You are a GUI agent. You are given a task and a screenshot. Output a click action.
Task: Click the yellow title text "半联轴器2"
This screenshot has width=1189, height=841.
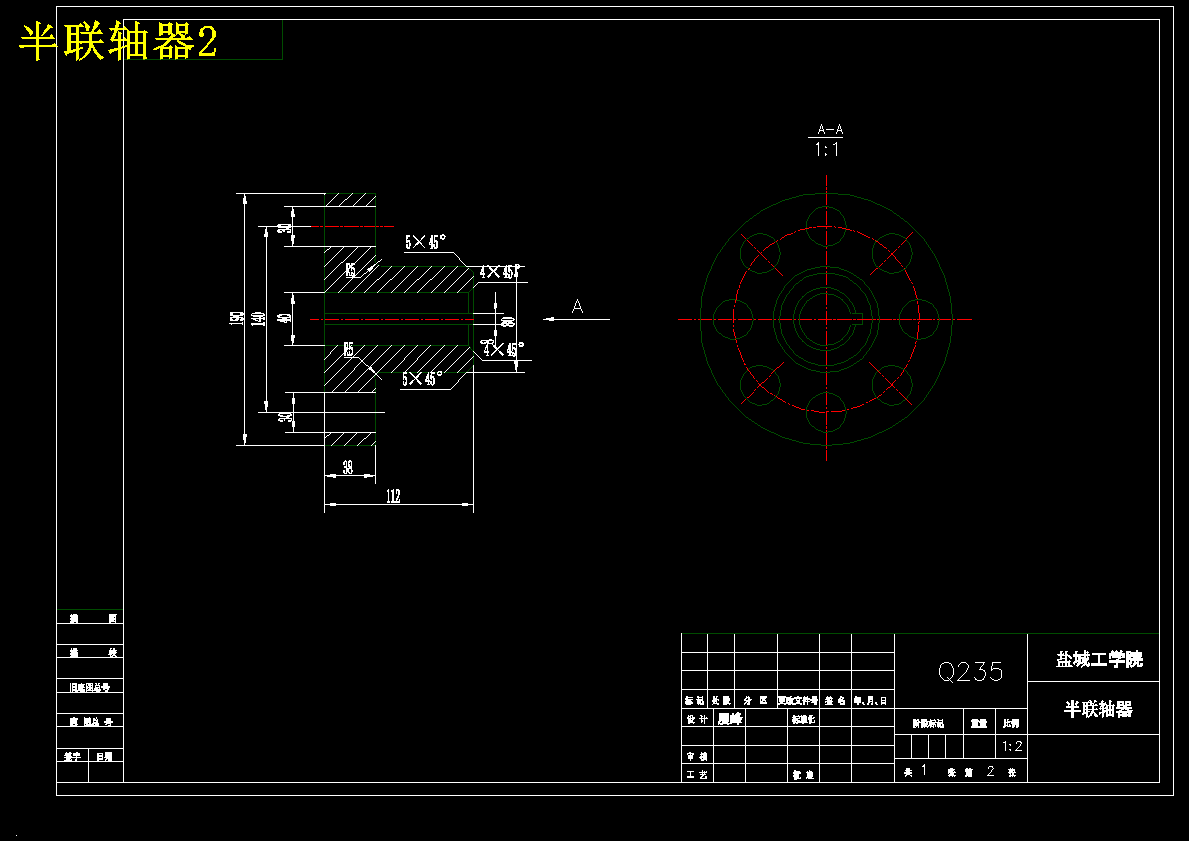click(118, 41)
